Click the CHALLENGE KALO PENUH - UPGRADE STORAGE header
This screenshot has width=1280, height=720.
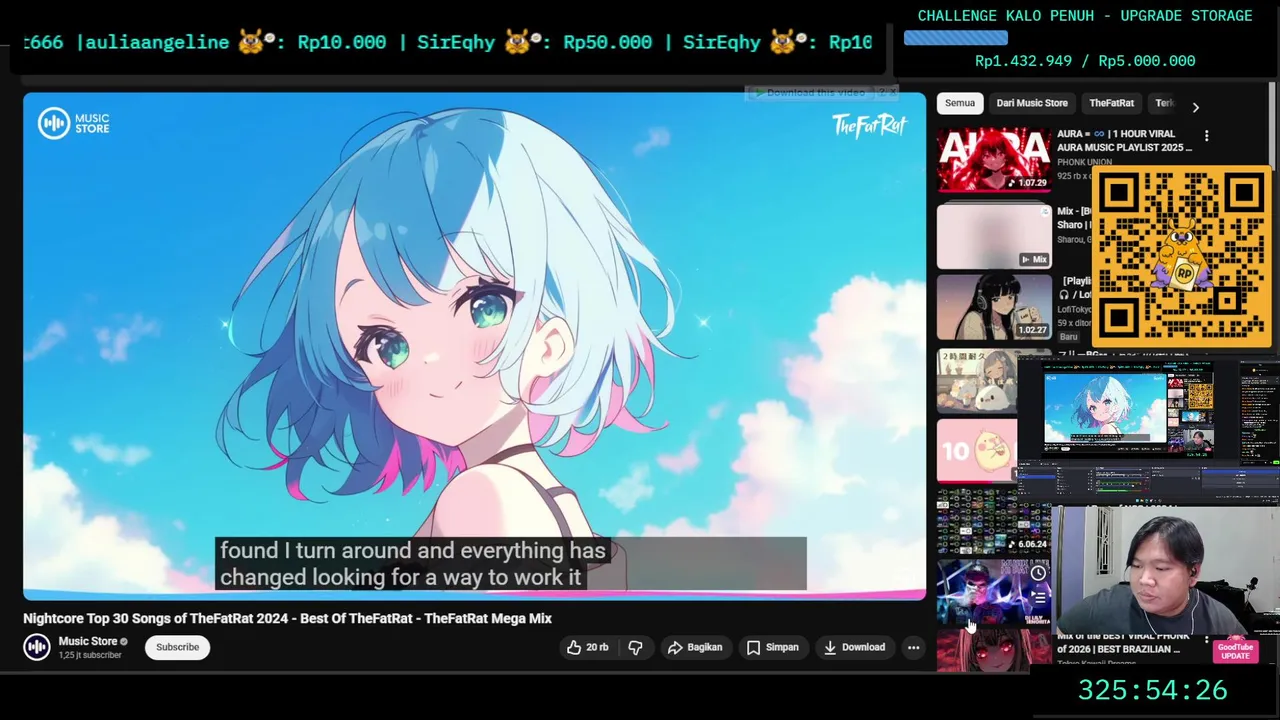pos(1085,16)
